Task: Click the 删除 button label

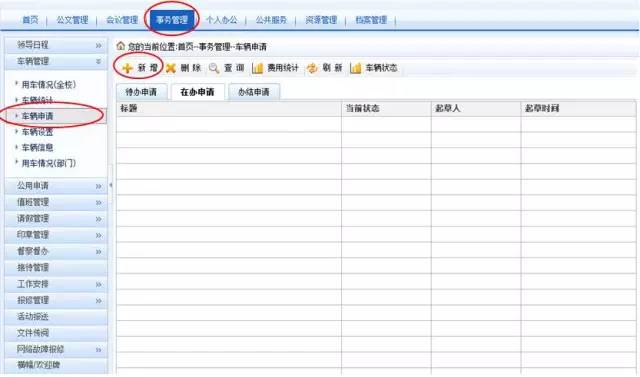Action: coord(191,68)
